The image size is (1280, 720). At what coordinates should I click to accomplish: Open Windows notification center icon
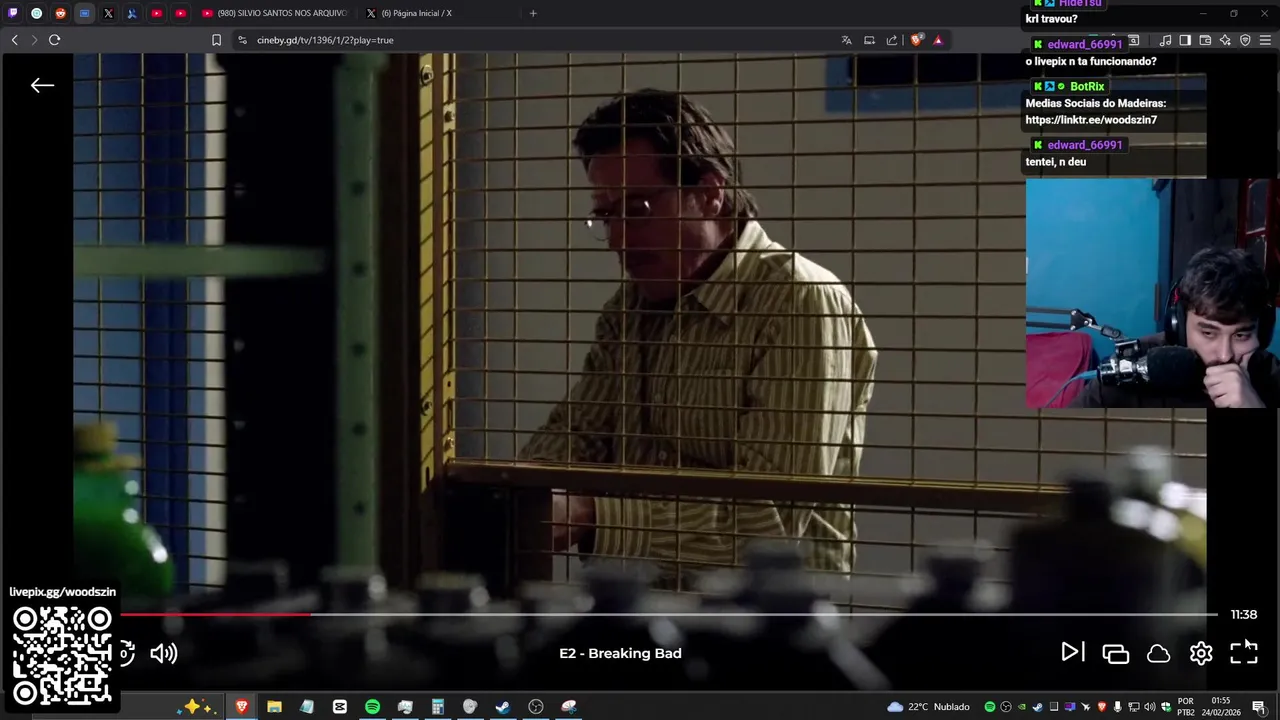click(1259, 707)
